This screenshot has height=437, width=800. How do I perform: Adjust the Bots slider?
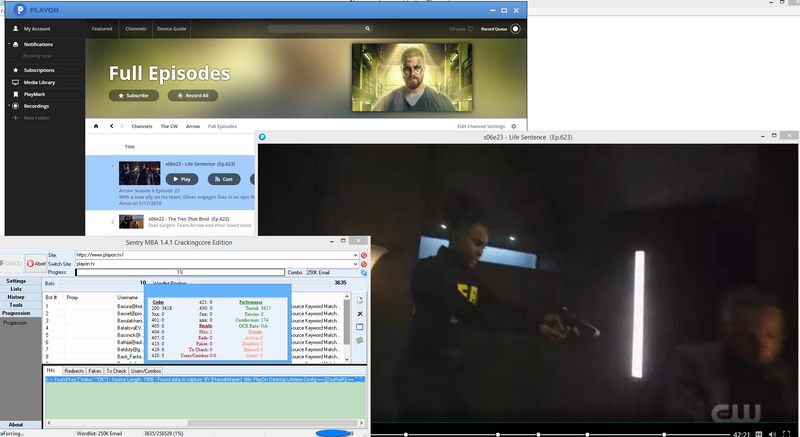point(98,283)
